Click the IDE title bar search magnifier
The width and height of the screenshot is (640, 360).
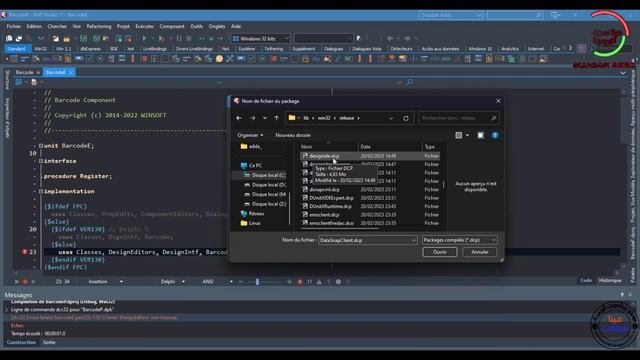[x=538, y=15]
